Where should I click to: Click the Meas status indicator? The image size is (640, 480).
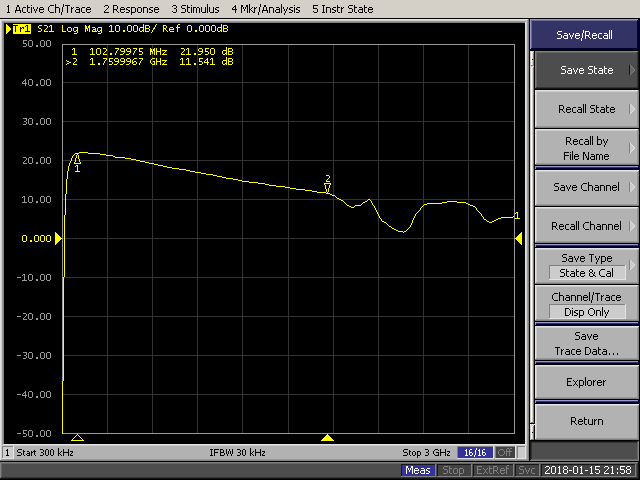click(418, 470)
